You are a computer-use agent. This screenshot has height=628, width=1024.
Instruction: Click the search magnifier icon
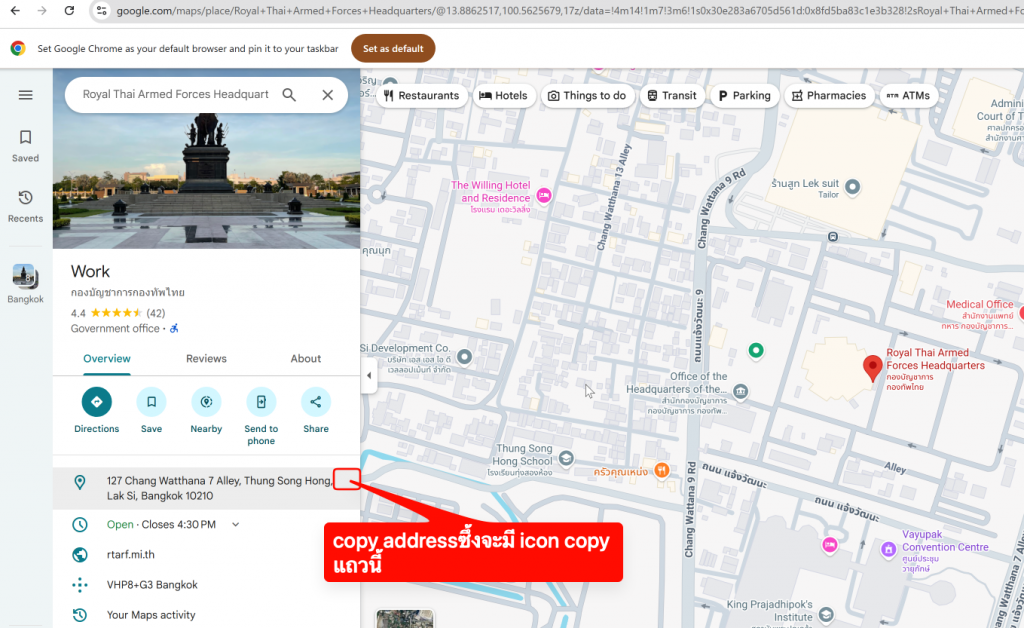pos(289,95)
